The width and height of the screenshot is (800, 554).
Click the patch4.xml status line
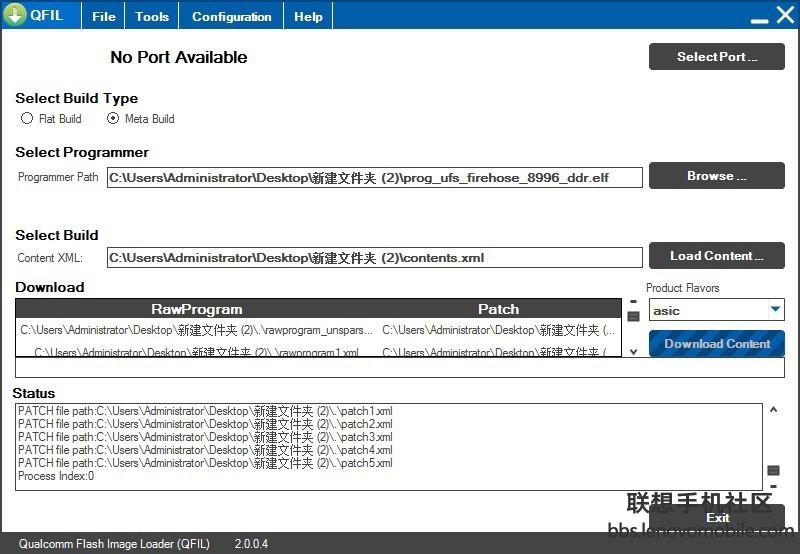[205, 450]
